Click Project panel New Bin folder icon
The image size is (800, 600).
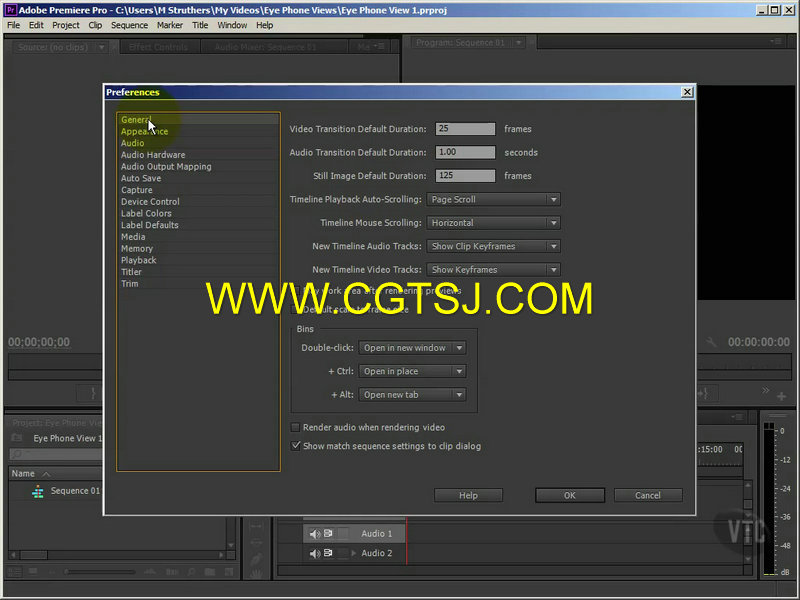(210, 572)
